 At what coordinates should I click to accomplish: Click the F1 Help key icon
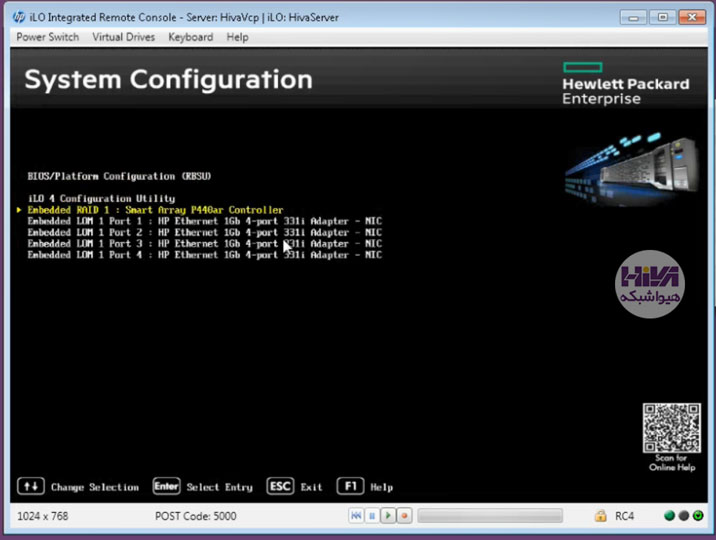pos(350,486)
